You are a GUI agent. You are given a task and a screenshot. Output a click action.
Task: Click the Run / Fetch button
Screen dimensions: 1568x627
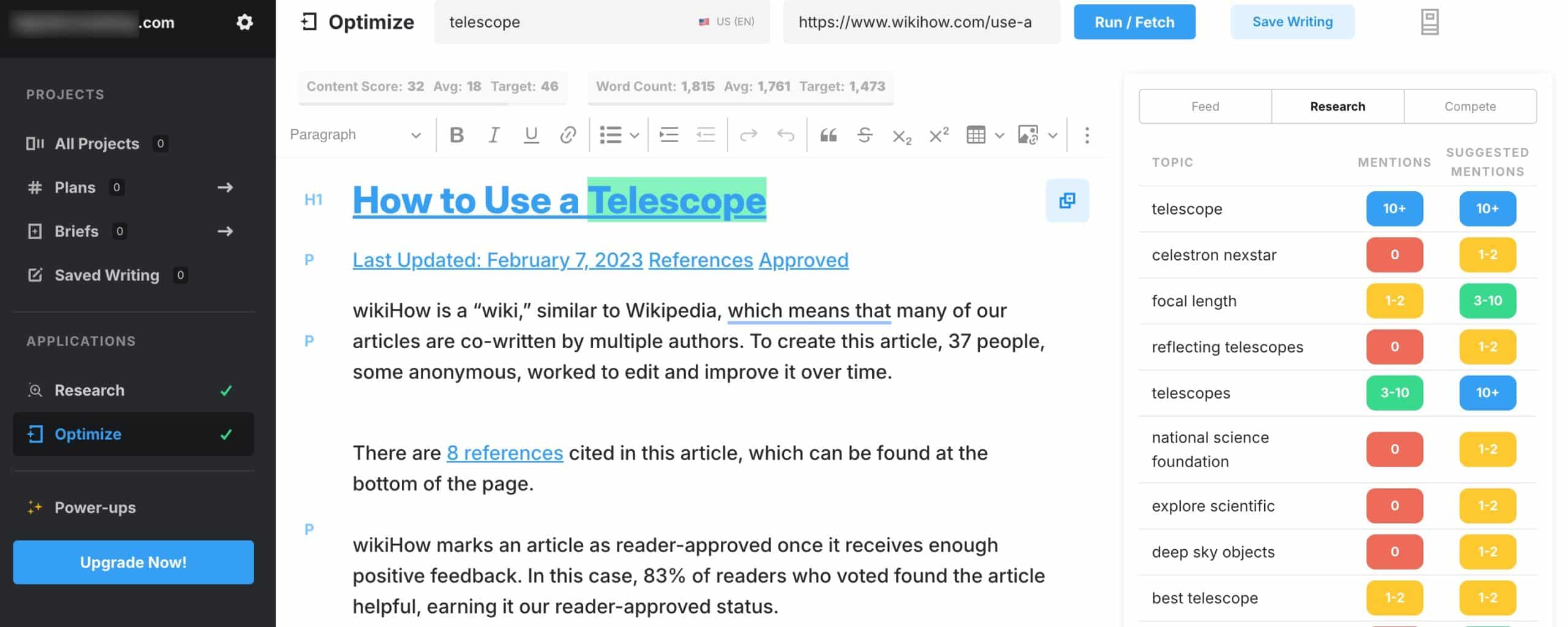click(1134, 22)
